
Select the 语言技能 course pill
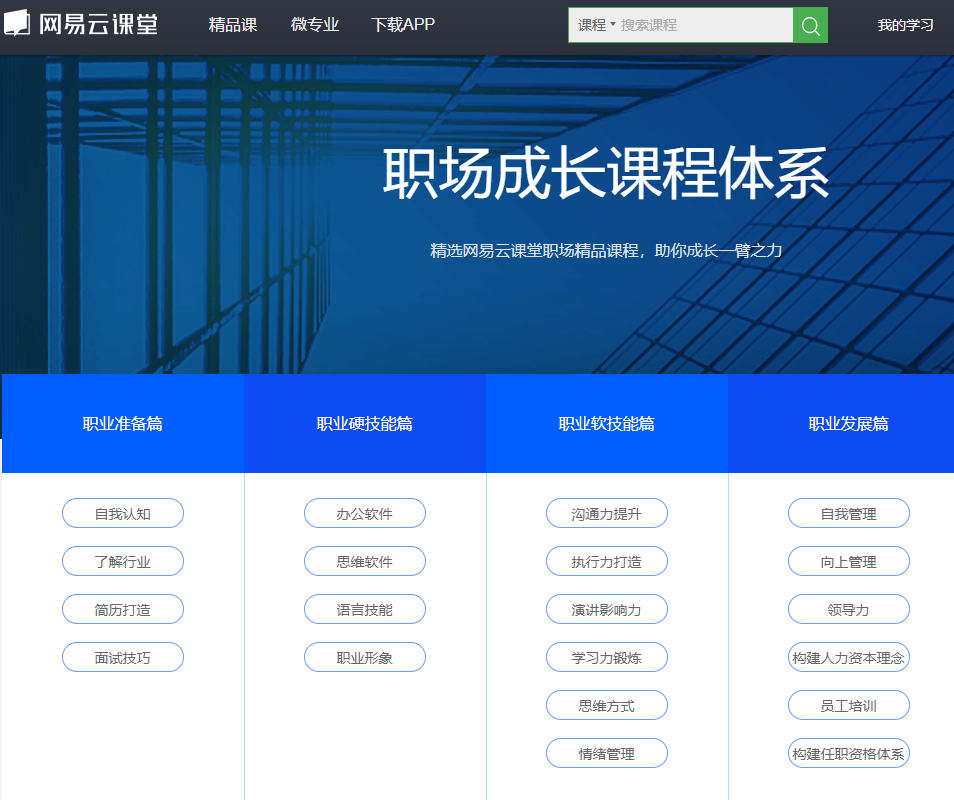364,609
